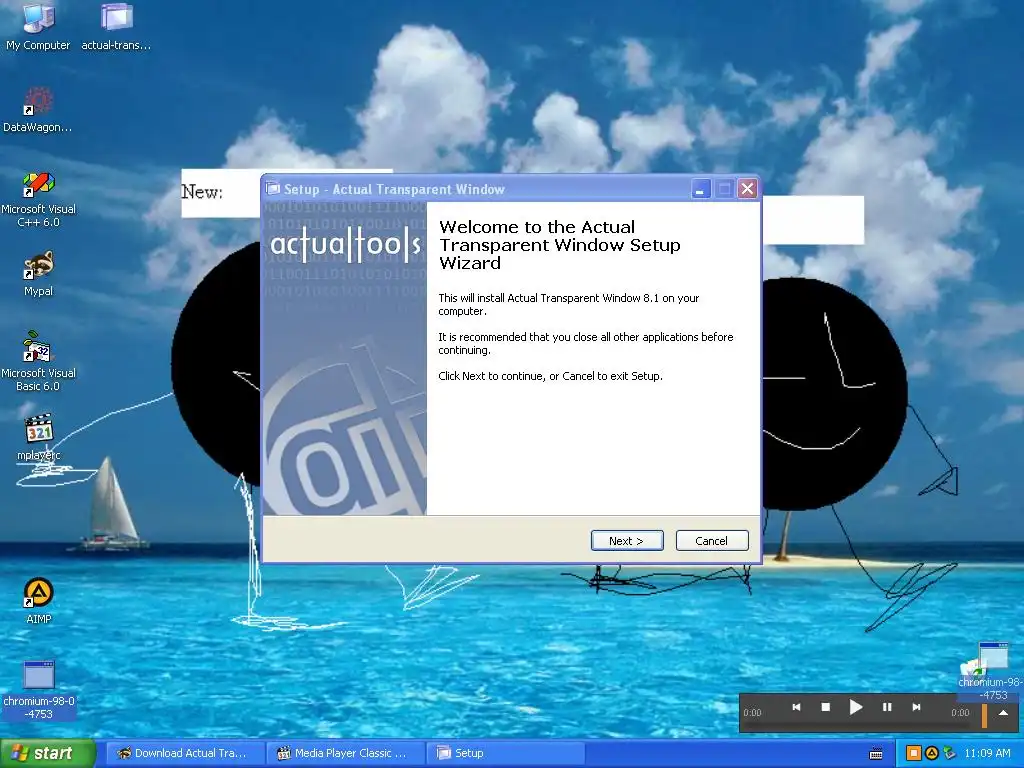Image resolution: width=1024 pixels, height=768 pixels.
Task: Select chromium-98 icon above the mini player
Action: coord(990,671)
